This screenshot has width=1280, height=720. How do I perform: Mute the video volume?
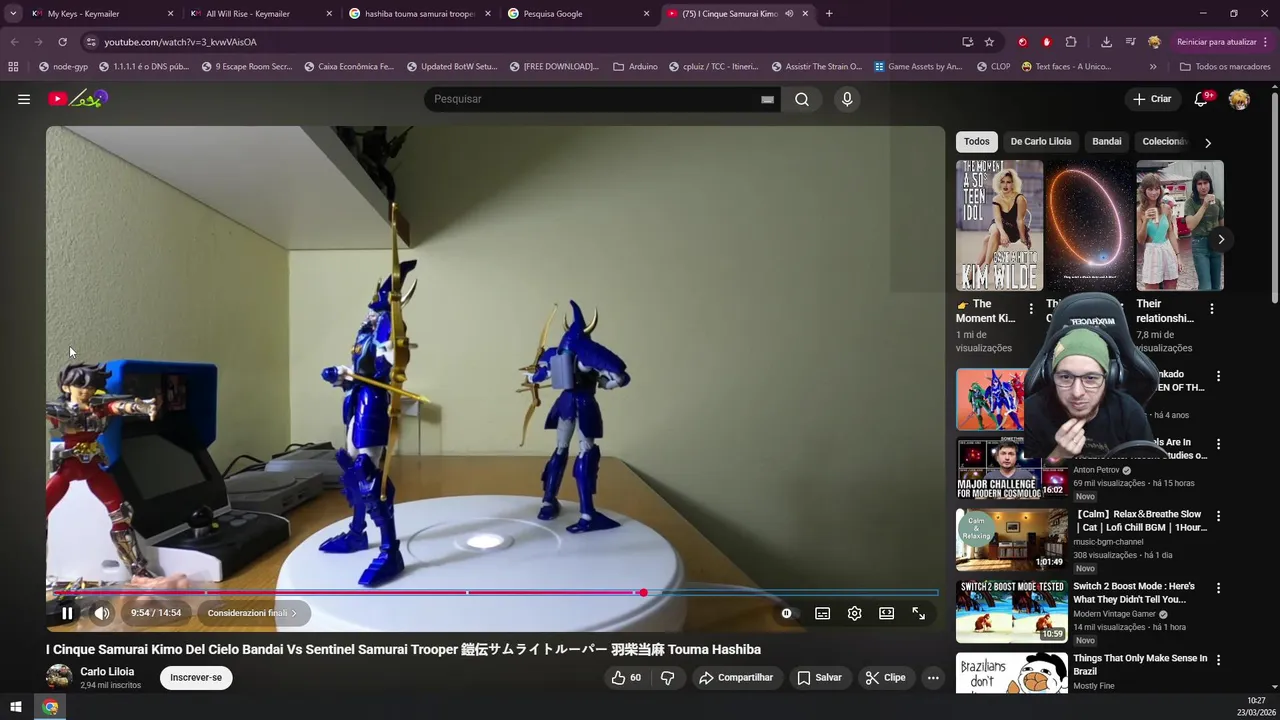(102, 613)
